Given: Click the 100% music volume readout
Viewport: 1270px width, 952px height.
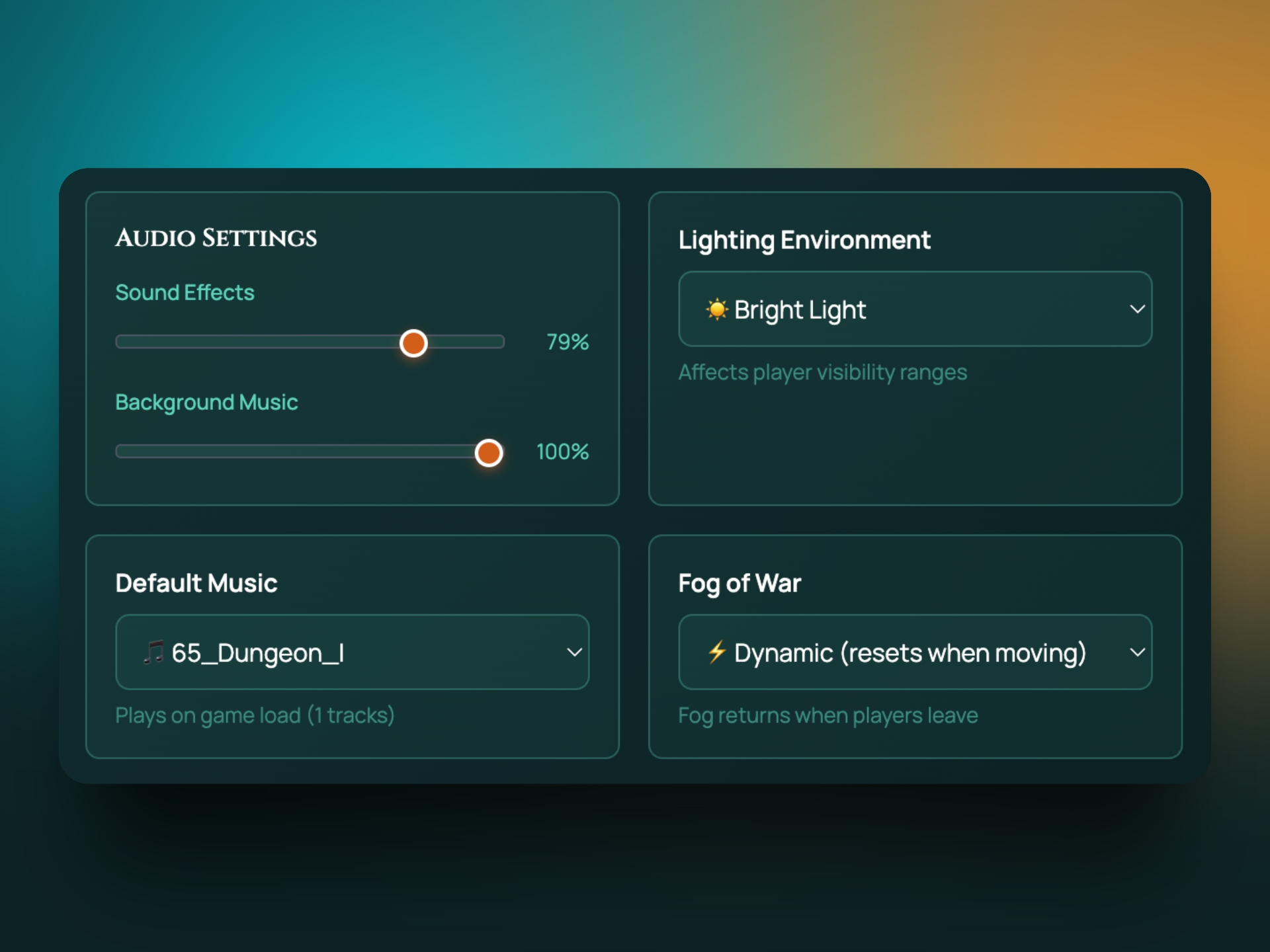Looking at the screenshot, I should pos(562,452).
